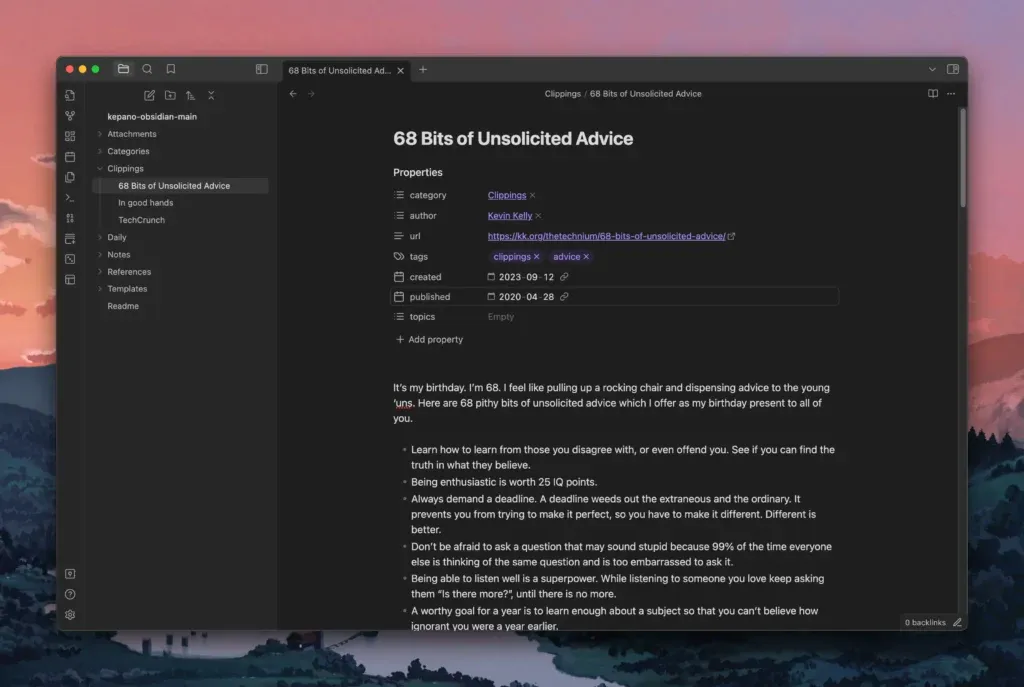
Task: Open date picker for created property
Action: point(491,277)
